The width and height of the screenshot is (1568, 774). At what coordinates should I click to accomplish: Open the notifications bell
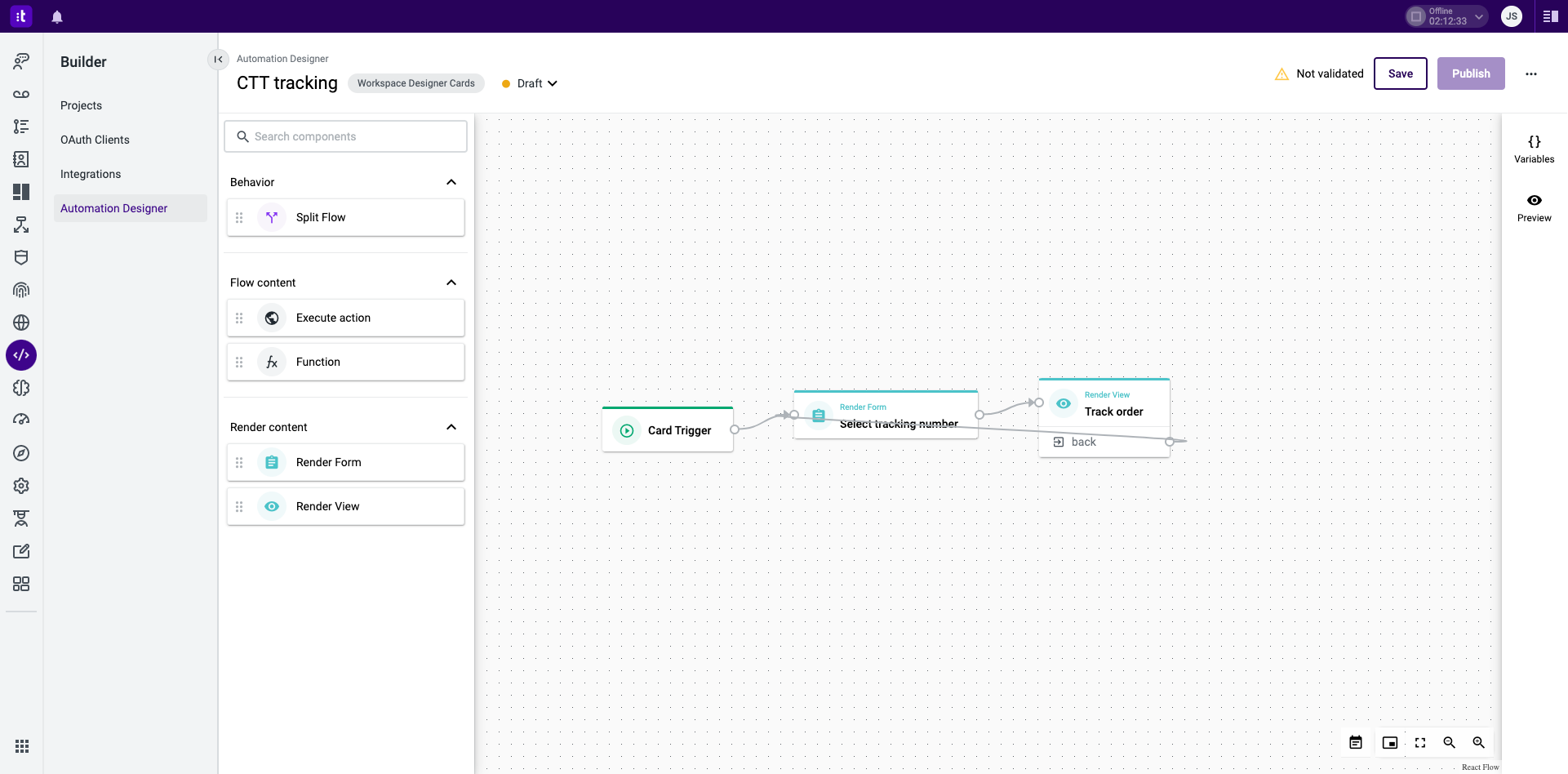[57, 16]
